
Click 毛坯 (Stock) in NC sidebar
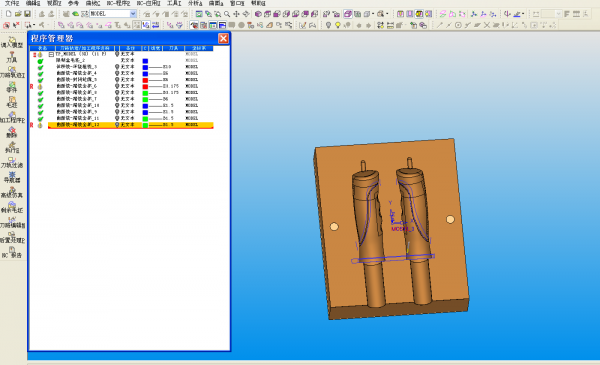tap(12, 102)
